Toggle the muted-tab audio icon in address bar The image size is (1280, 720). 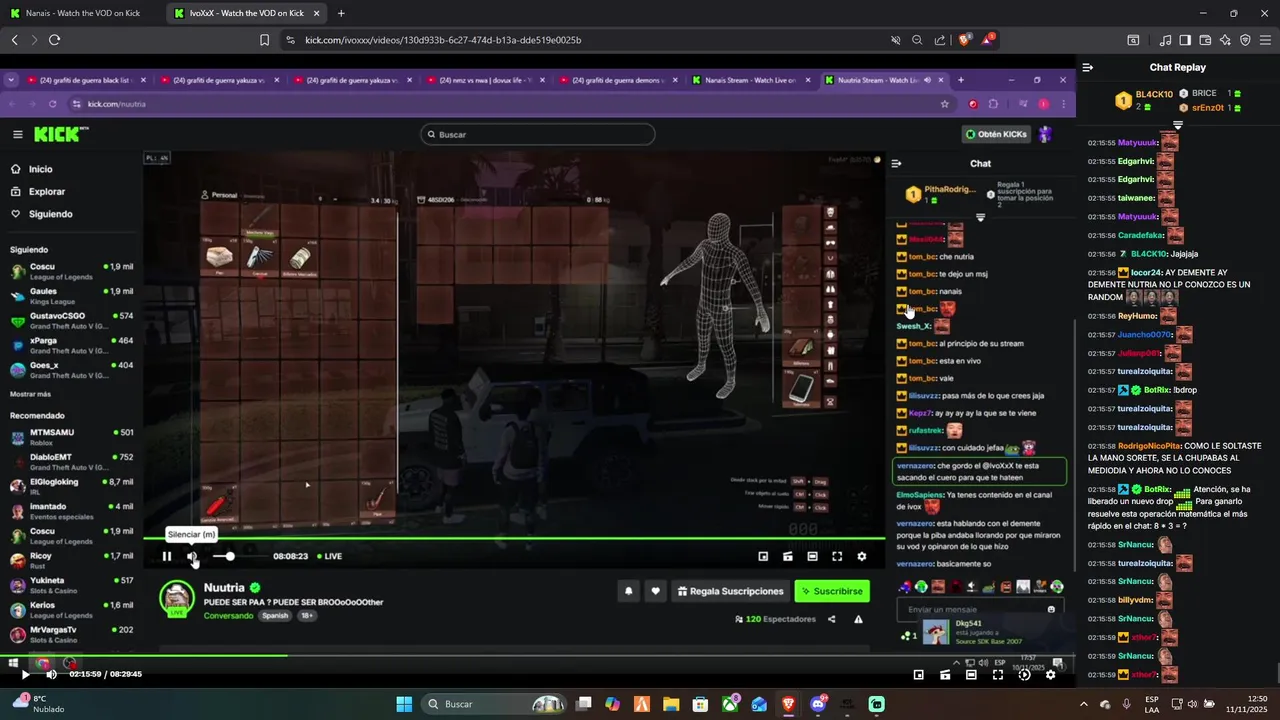[x=895, y=40]
